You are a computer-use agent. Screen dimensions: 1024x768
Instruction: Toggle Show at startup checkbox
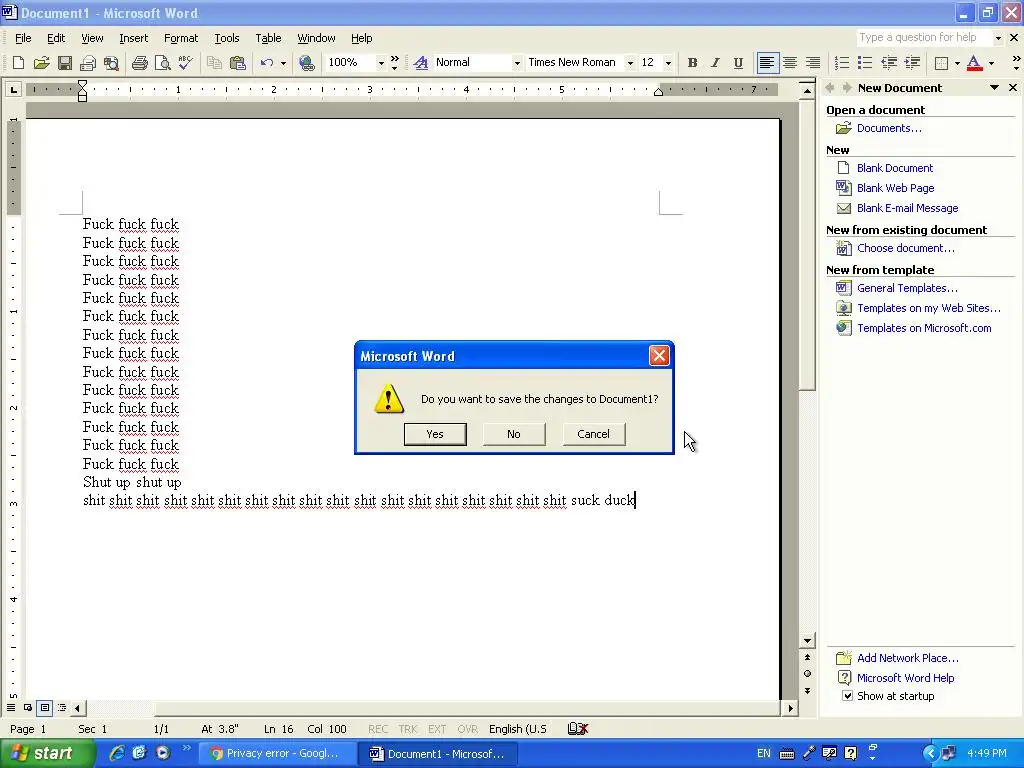[847, 696]
